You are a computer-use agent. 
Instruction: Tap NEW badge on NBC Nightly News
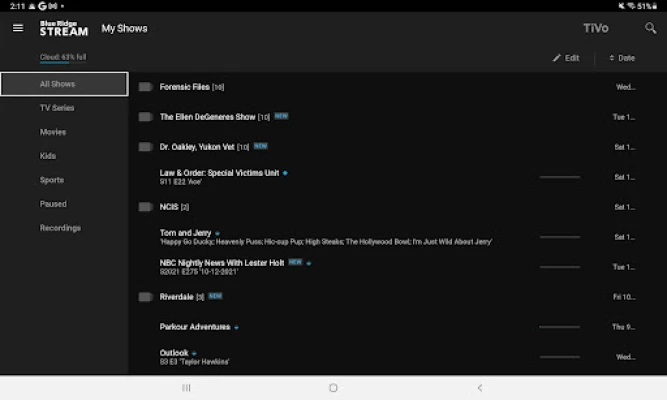pyautogui.click(x=295, y=262)
